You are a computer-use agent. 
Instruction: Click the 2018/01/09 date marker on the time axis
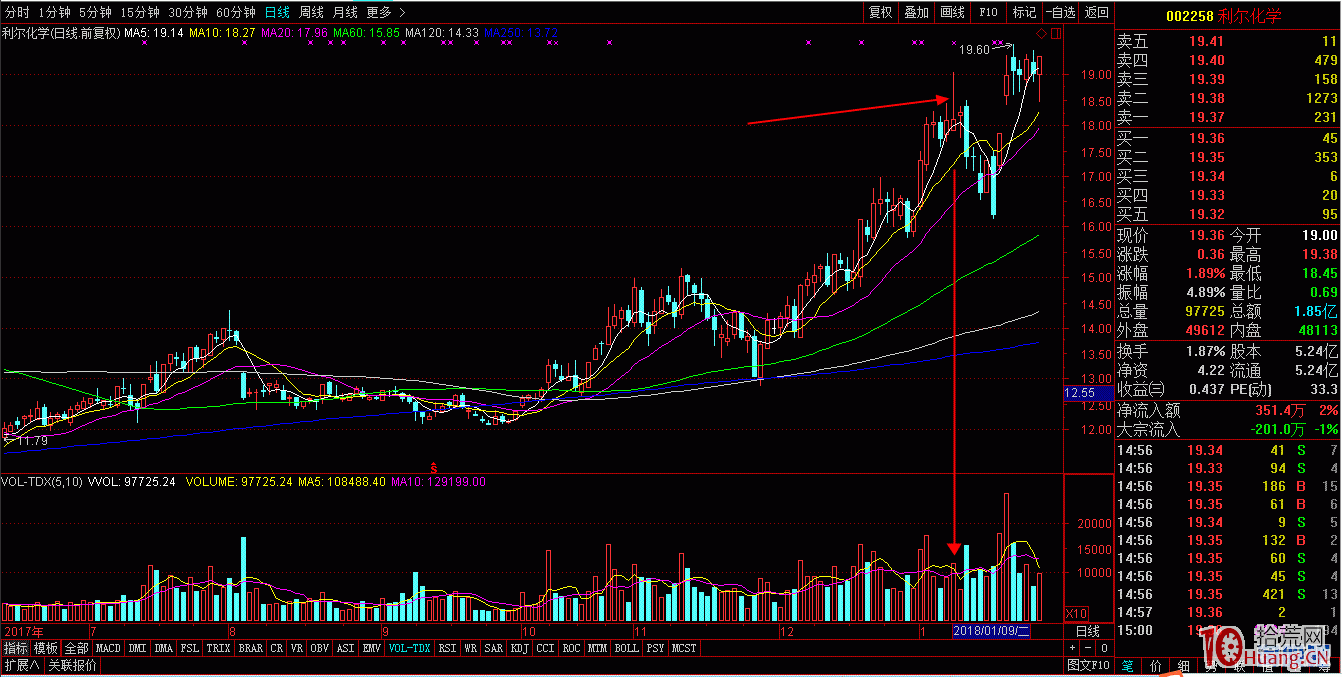pos(991,631)
